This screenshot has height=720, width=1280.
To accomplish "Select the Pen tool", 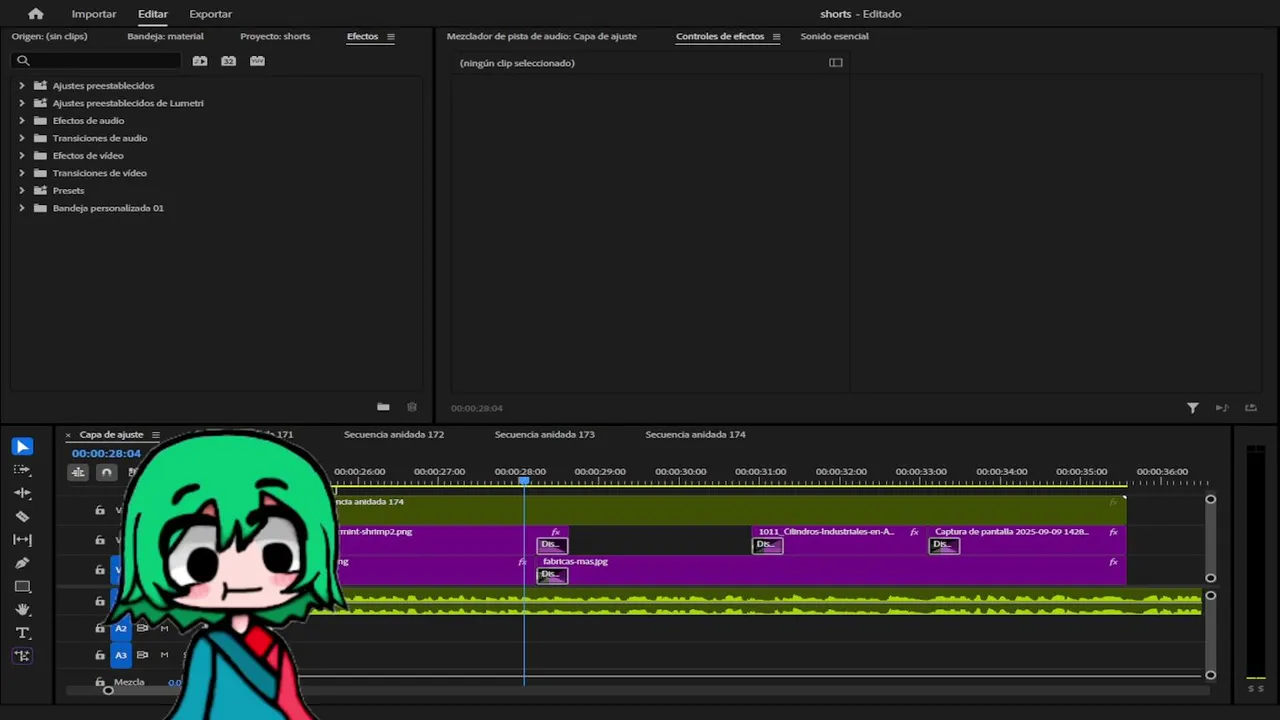I will click(22, 563).
